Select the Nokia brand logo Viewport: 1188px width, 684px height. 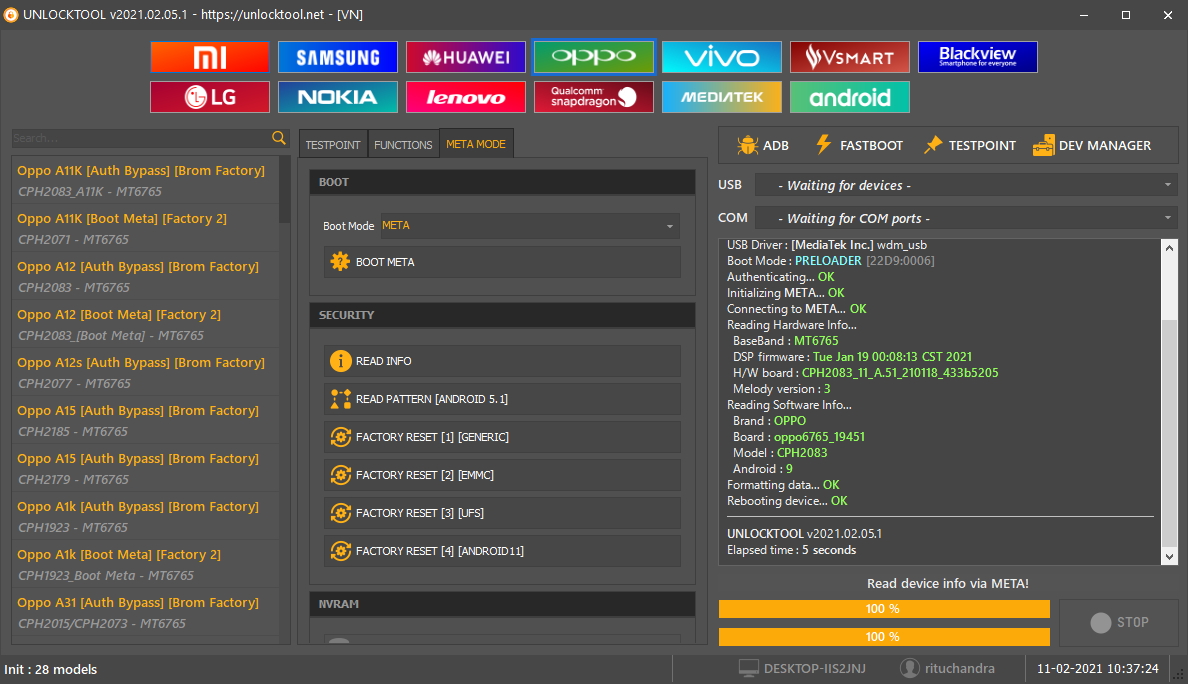(338, 97)
